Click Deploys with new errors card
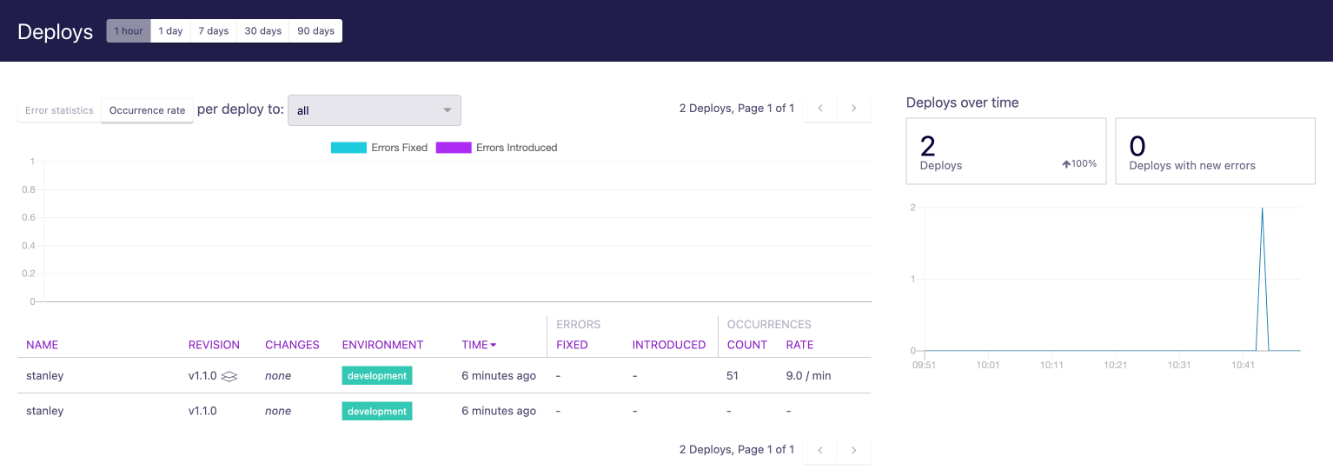Image resolution: width=1333 pixels, height=469 pixels. pos(1215,151)
